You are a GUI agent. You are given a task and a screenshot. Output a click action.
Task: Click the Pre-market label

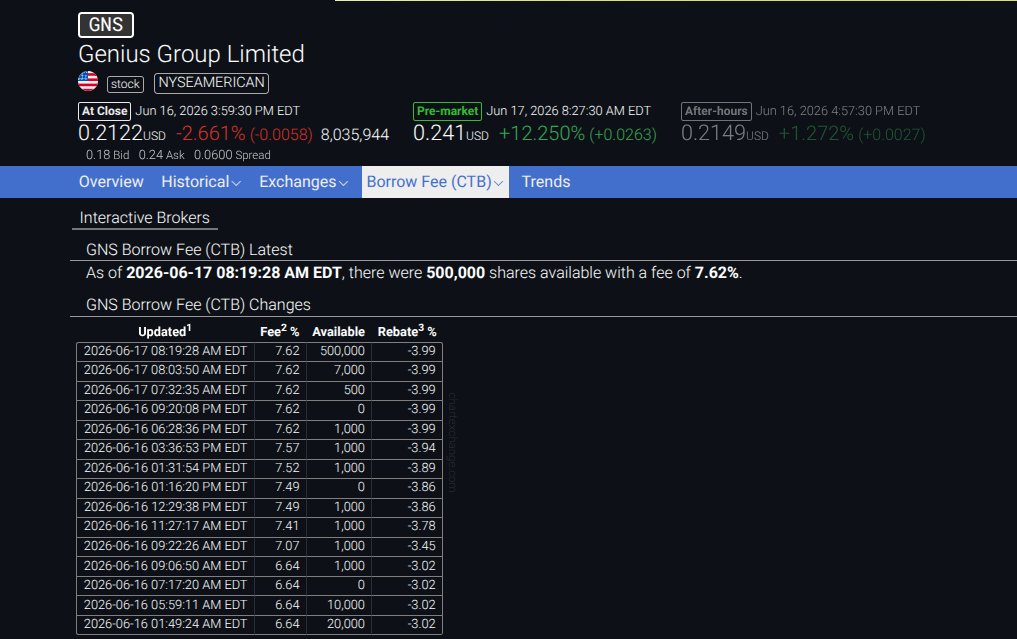pos(448,111)
